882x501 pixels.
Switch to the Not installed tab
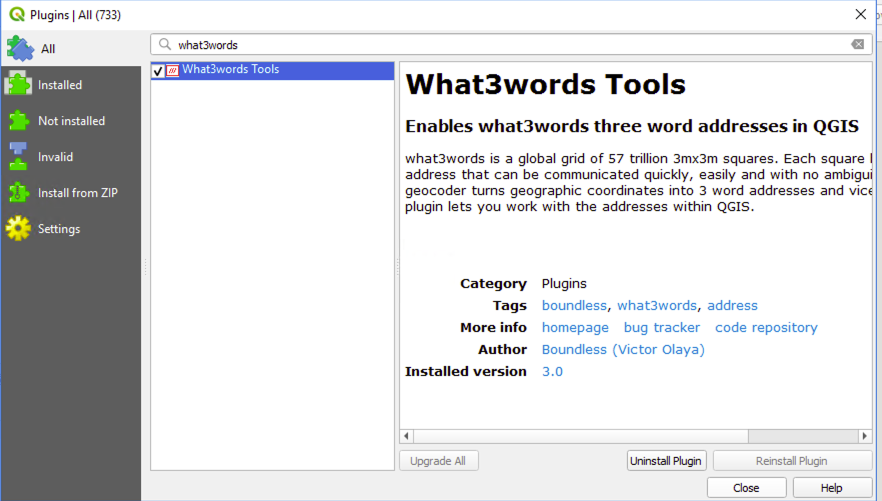[71, 121]
